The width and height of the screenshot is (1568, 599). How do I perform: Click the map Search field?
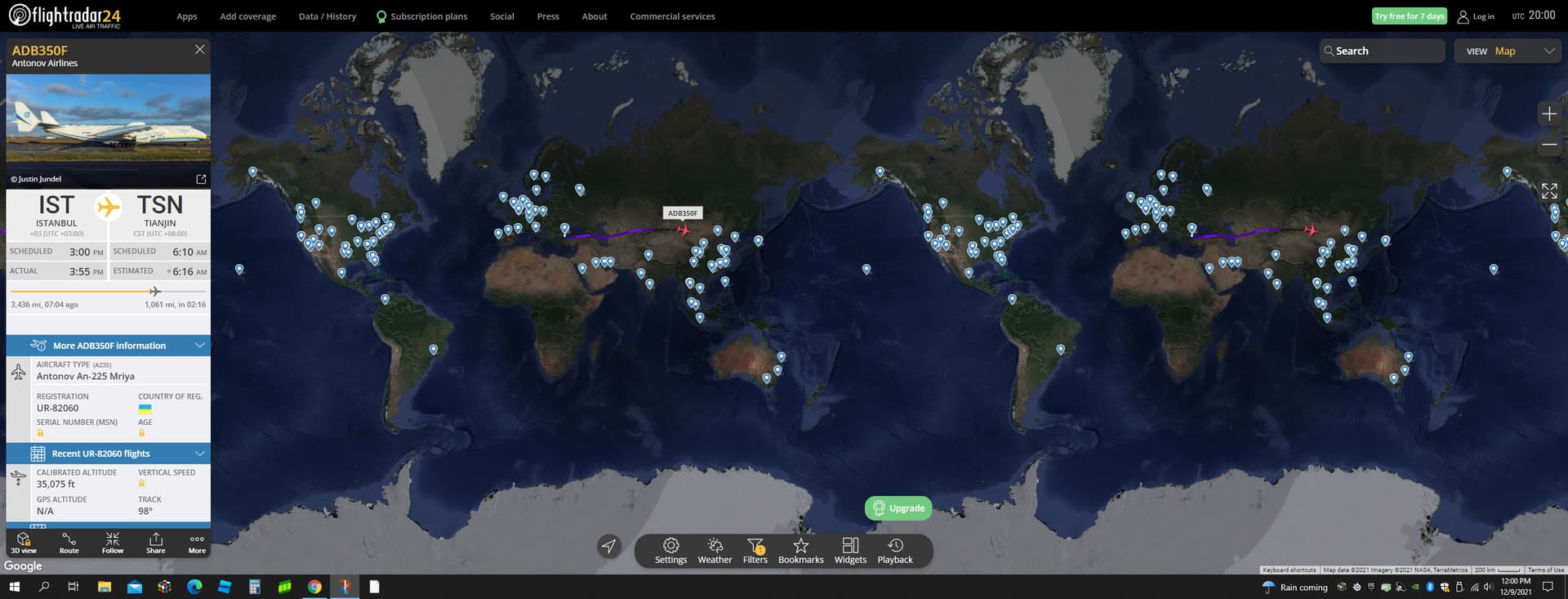(x=1382, y=51)
